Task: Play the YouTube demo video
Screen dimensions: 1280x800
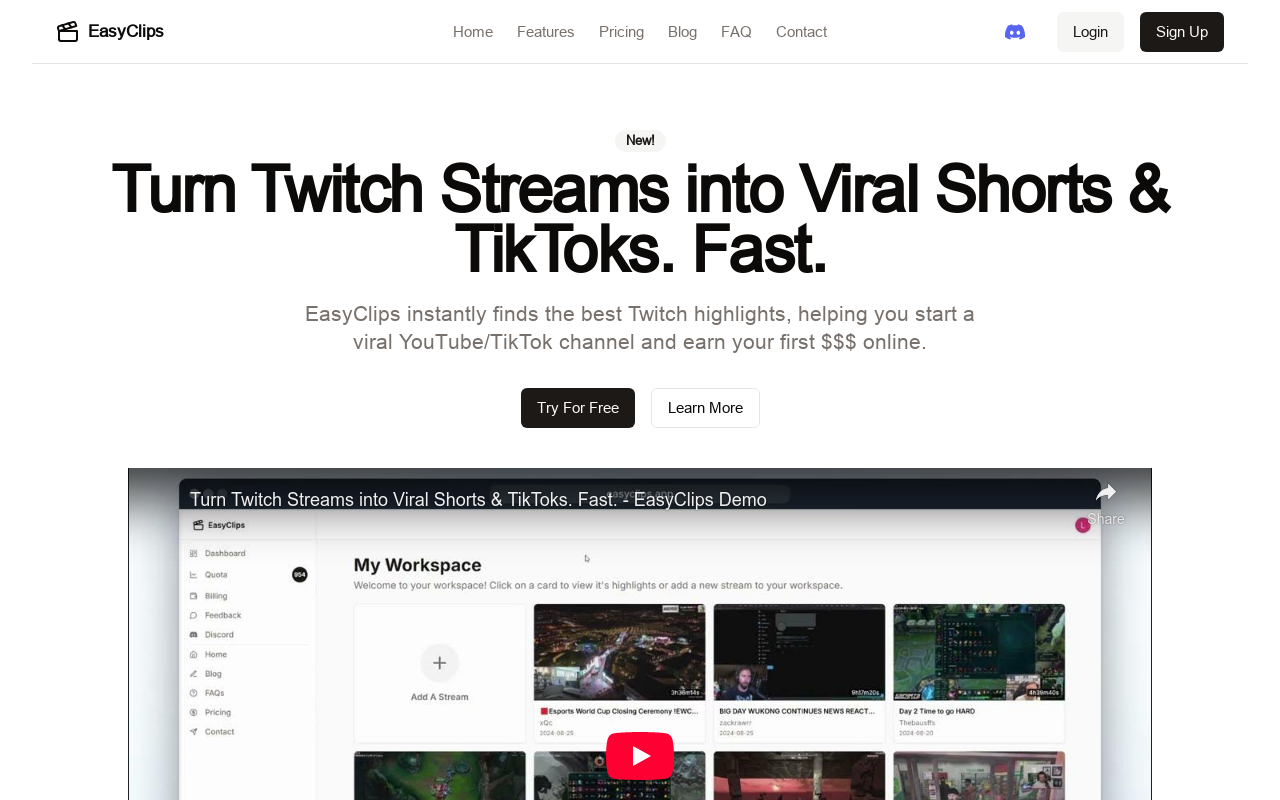Action: click(640, 756)
